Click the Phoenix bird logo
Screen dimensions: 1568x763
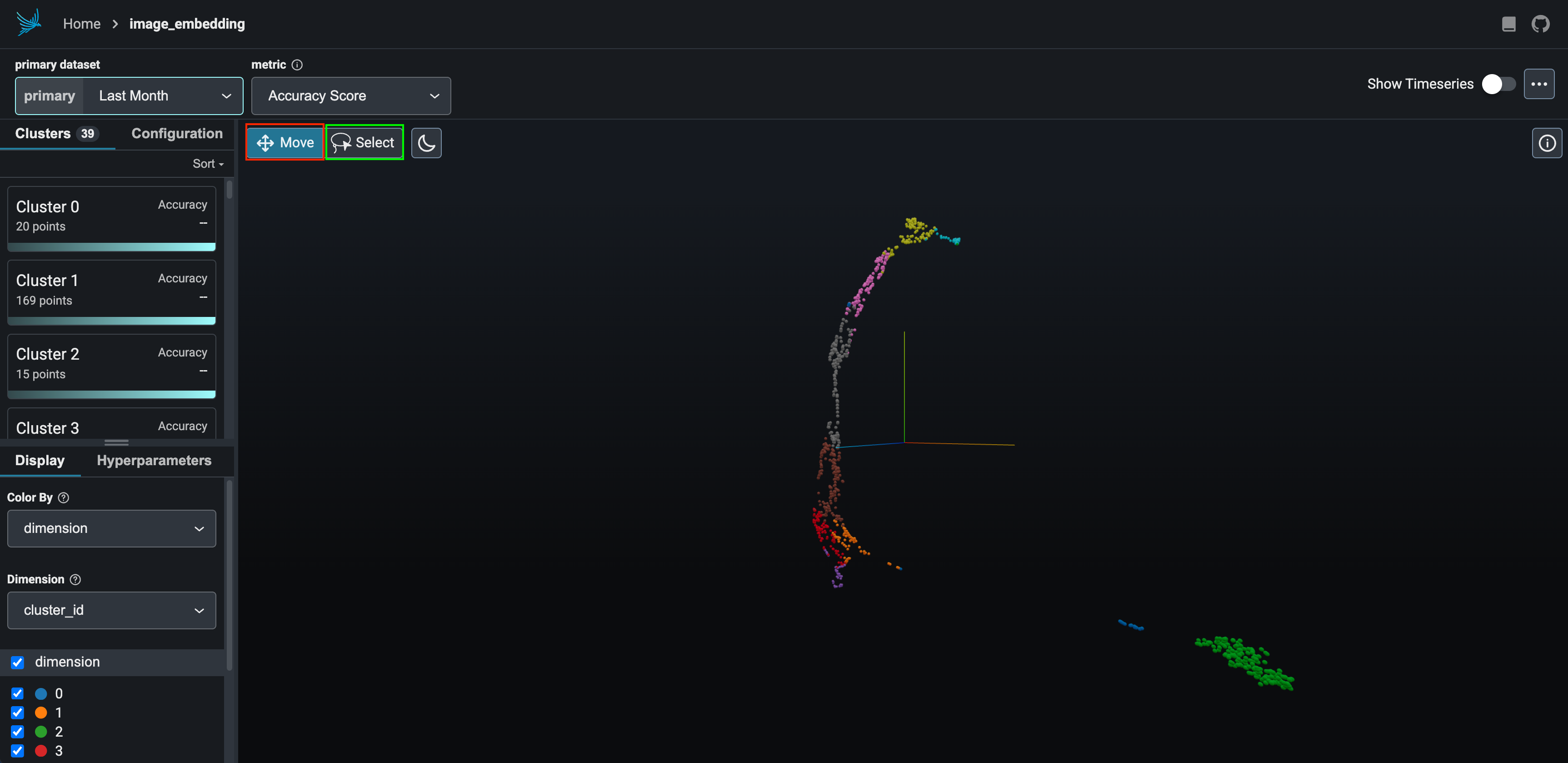[x=28, y=23]
